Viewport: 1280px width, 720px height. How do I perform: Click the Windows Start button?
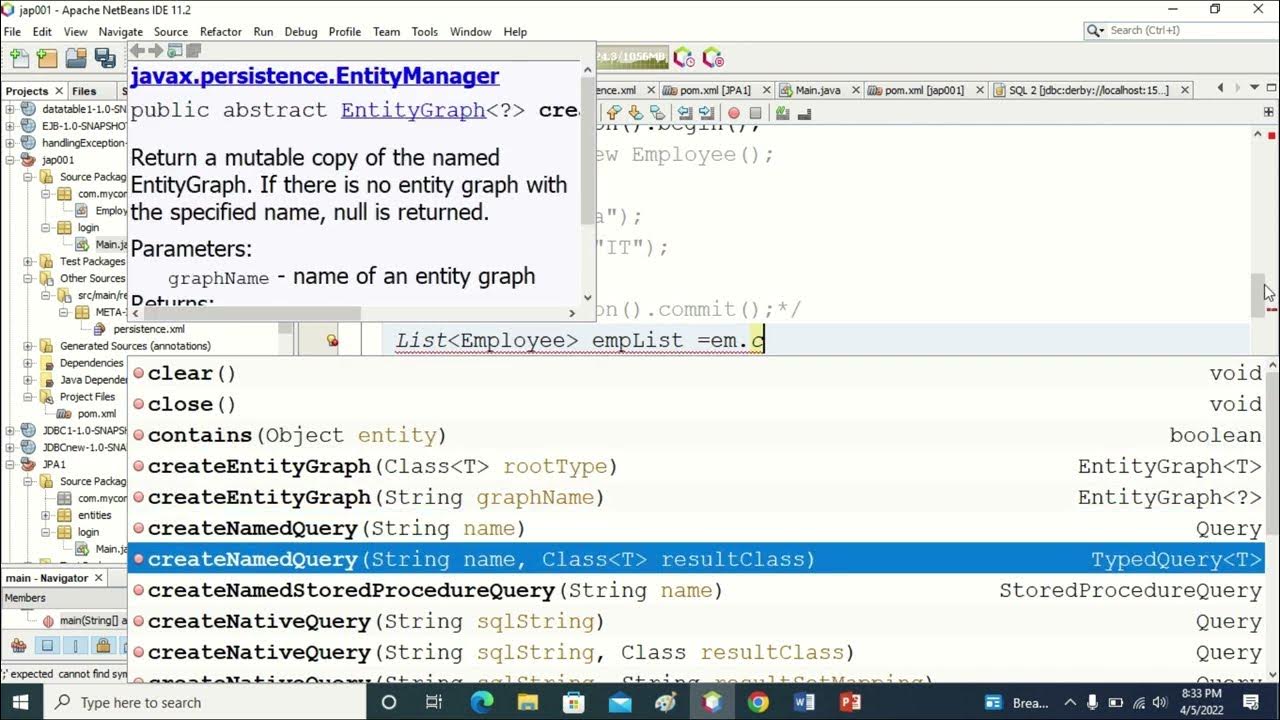(20, 702)
